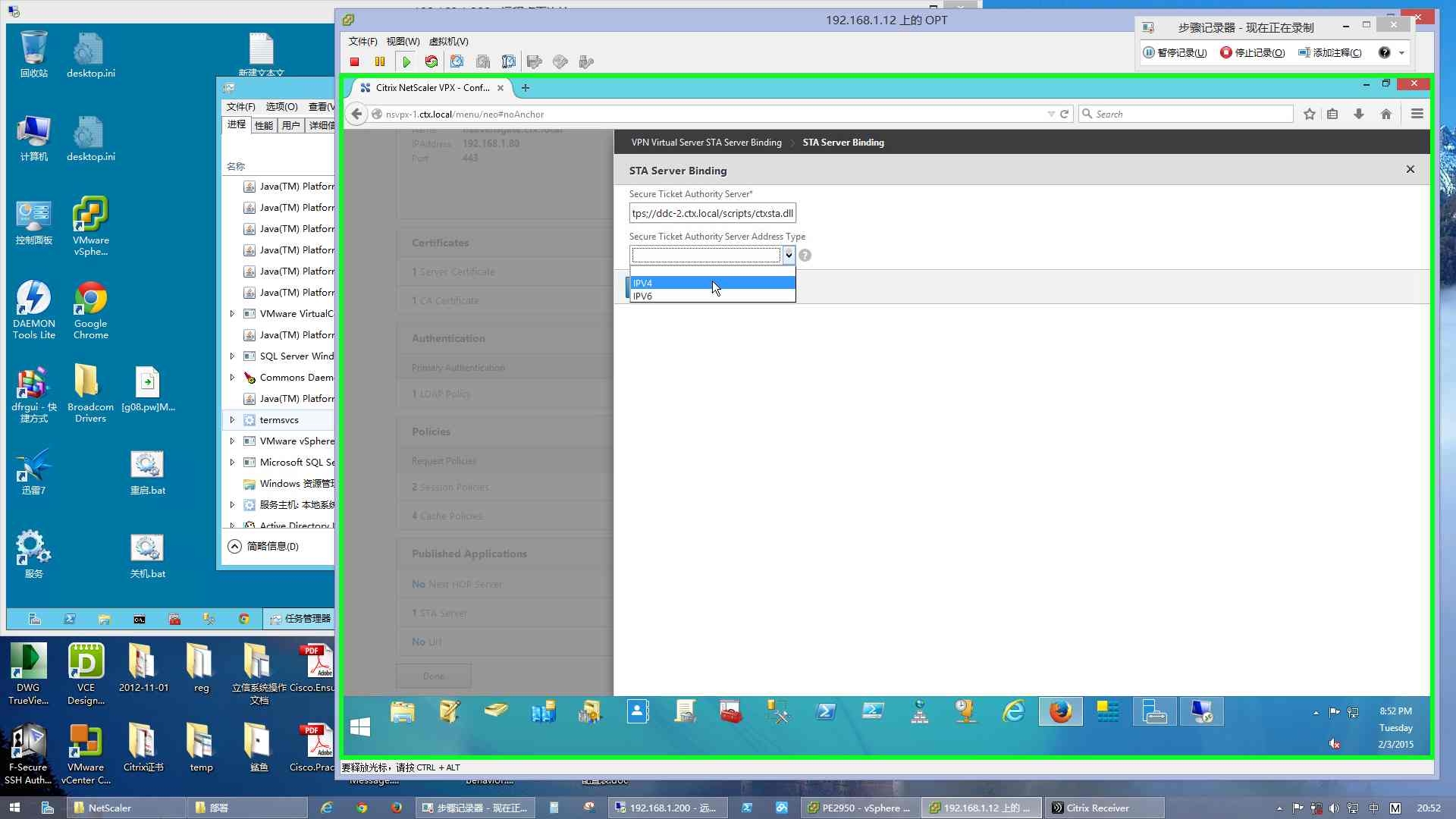Select the Citrix NetScaler VPX browser tab

click(432, 88)
